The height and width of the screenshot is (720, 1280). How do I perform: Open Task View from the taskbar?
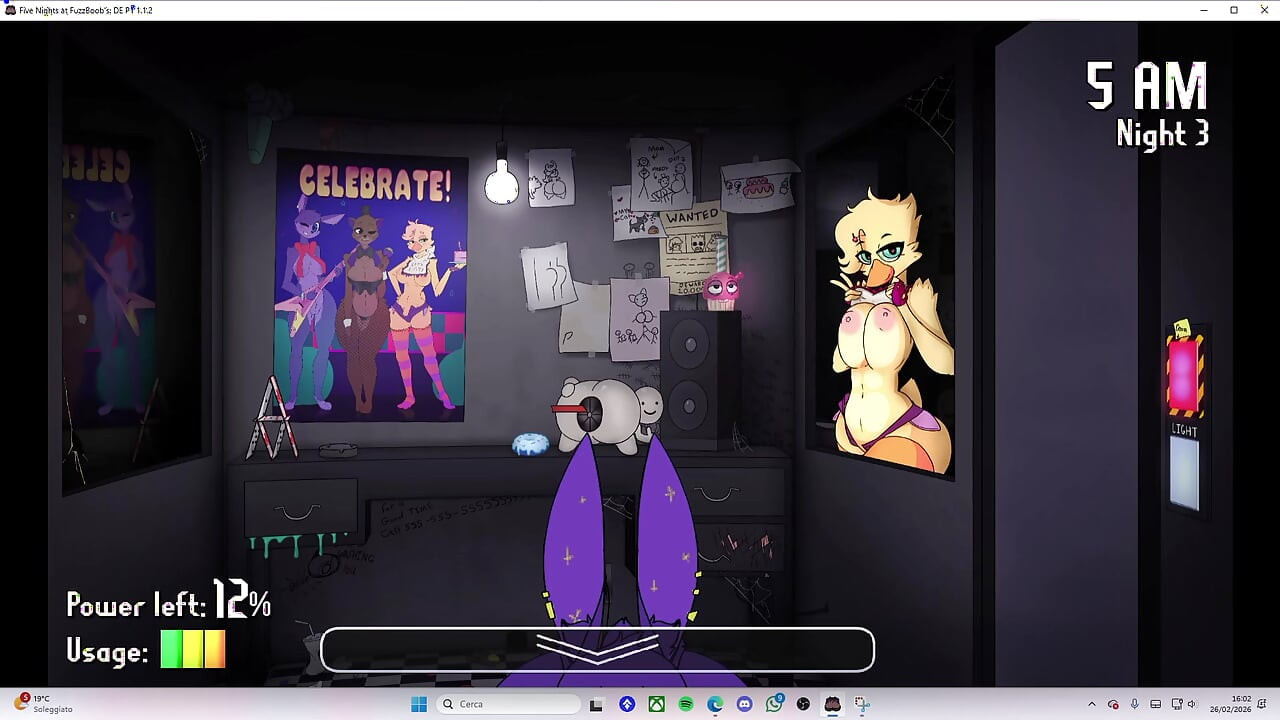[596, 704]
